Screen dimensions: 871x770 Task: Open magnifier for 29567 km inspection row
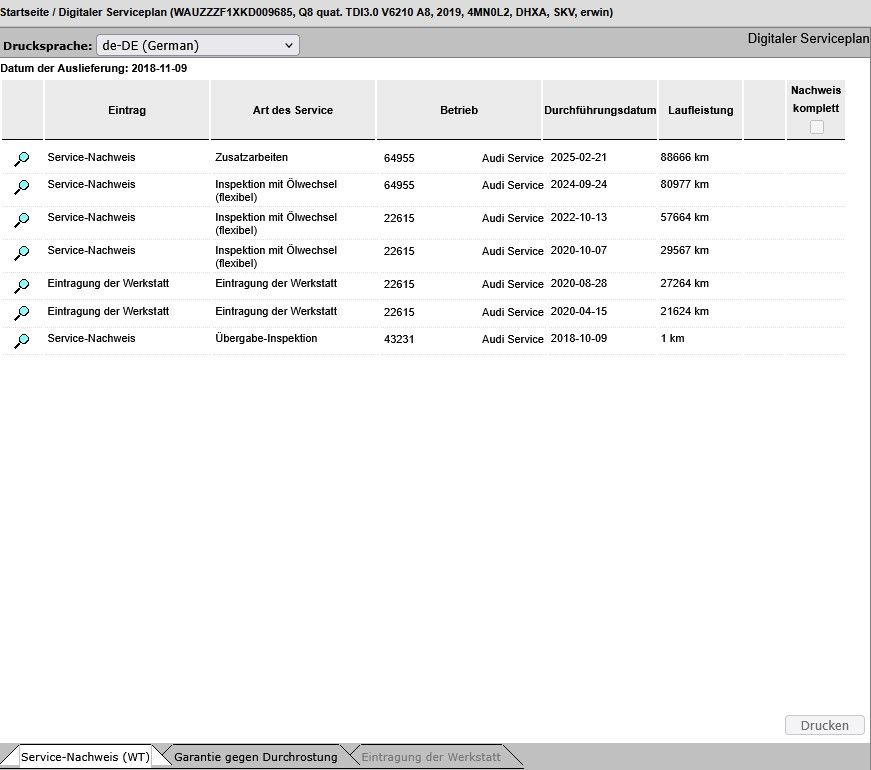click(x=22, y=252)
